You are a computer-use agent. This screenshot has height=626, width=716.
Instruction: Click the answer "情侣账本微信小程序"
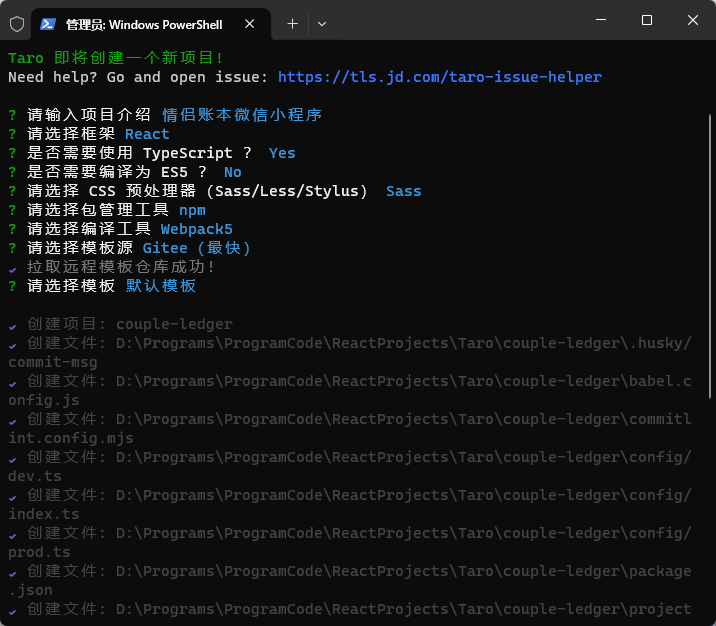[242, 115]
